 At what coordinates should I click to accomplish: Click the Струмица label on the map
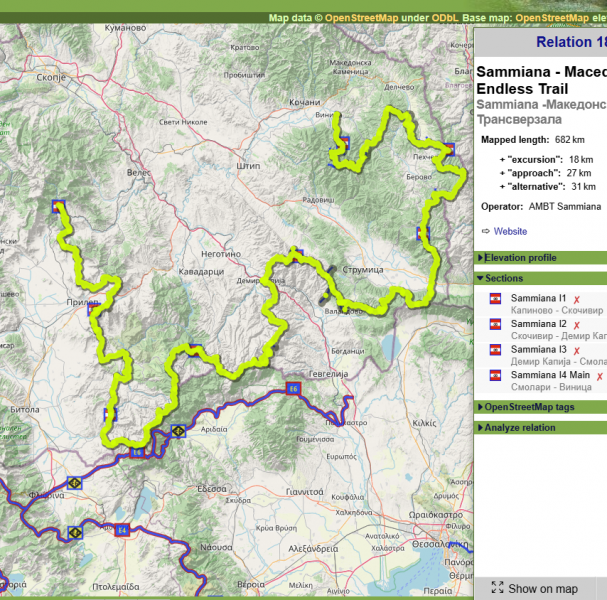[362, 270]
